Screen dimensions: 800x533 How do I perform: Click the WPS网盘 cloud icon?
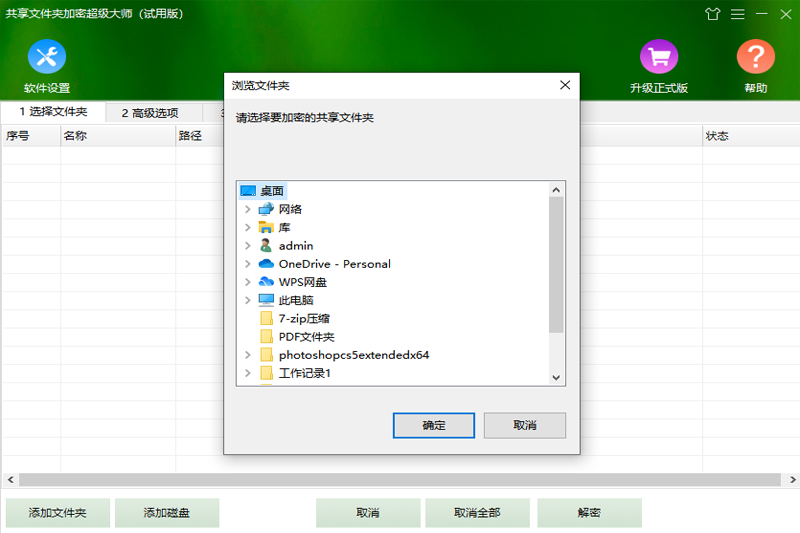click(266, 282)
